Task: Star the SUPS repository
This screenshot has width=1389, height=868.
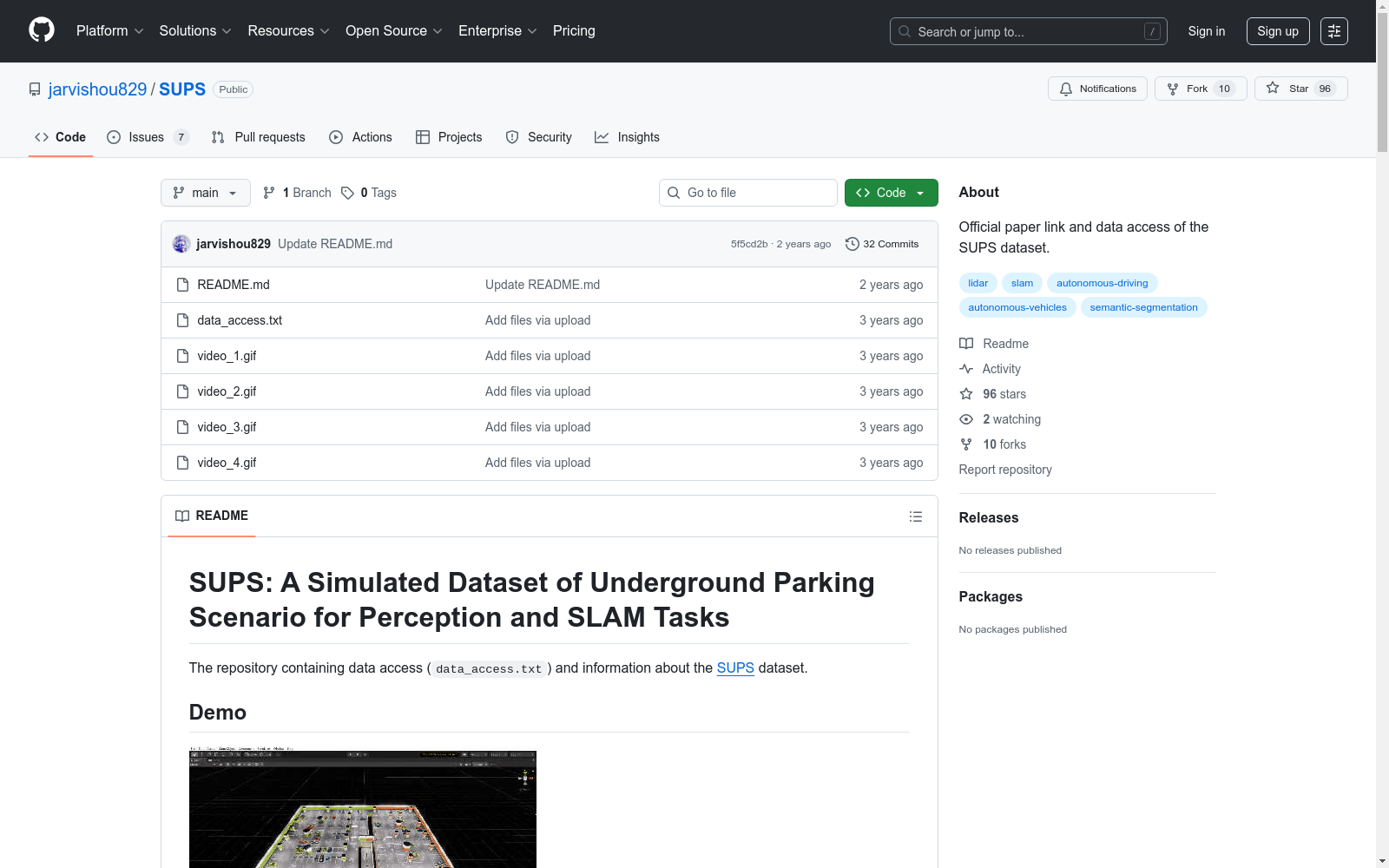Action: click(x=1300, y=89)
